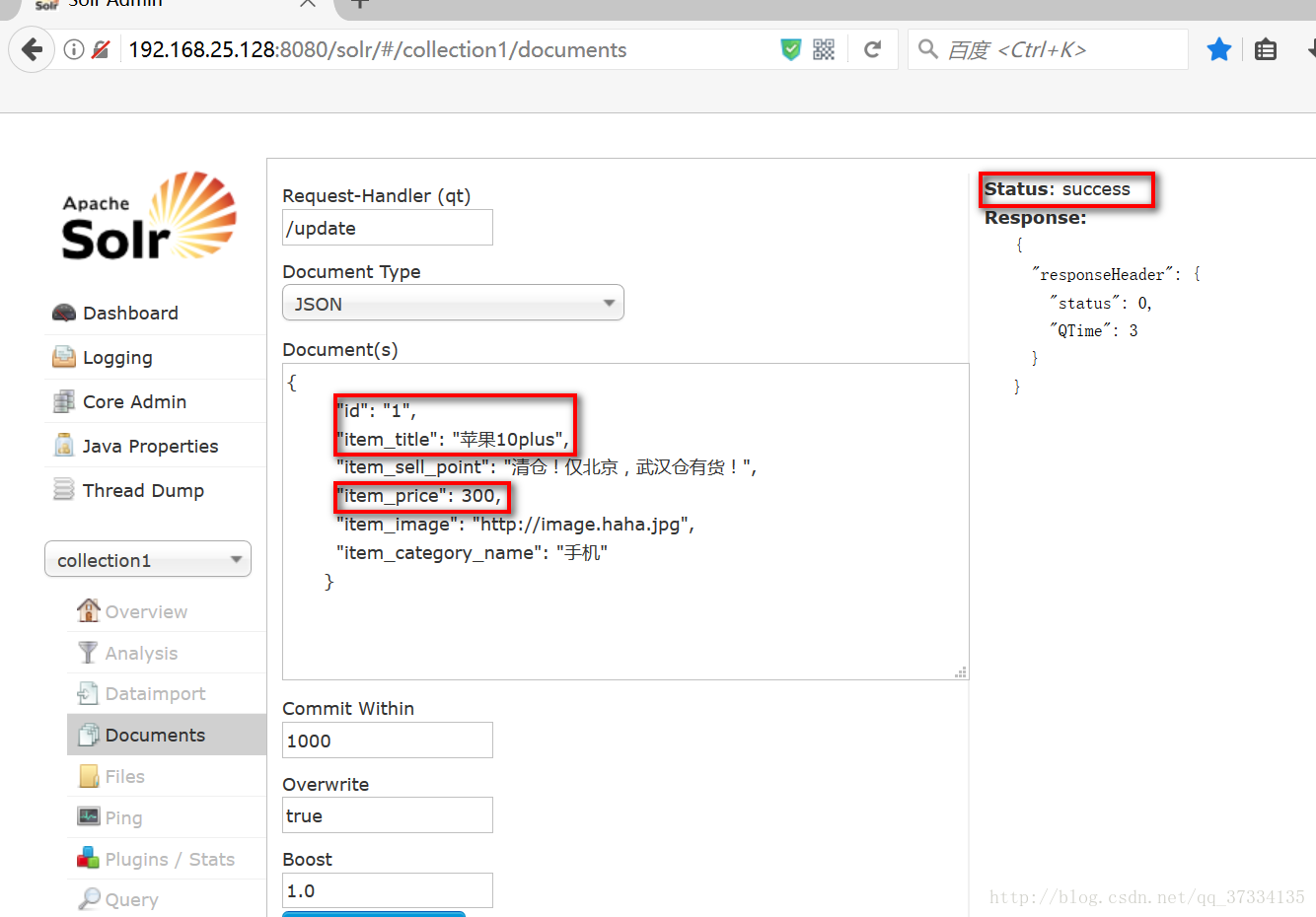Click the Overview house icon
The width and height of the screenshot is (1316, 917).
coord(89,610)
